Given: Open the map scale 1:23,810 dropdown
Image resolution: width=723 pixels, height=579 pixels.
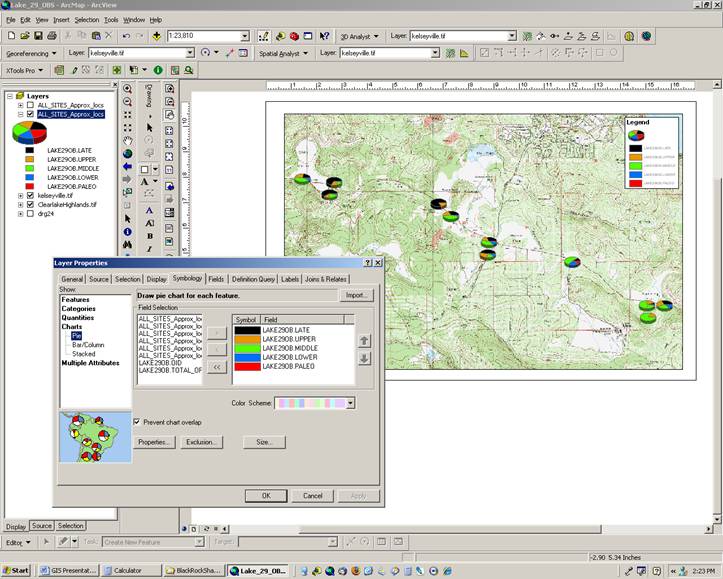Looking at the screenshot, I should (245, 36).
